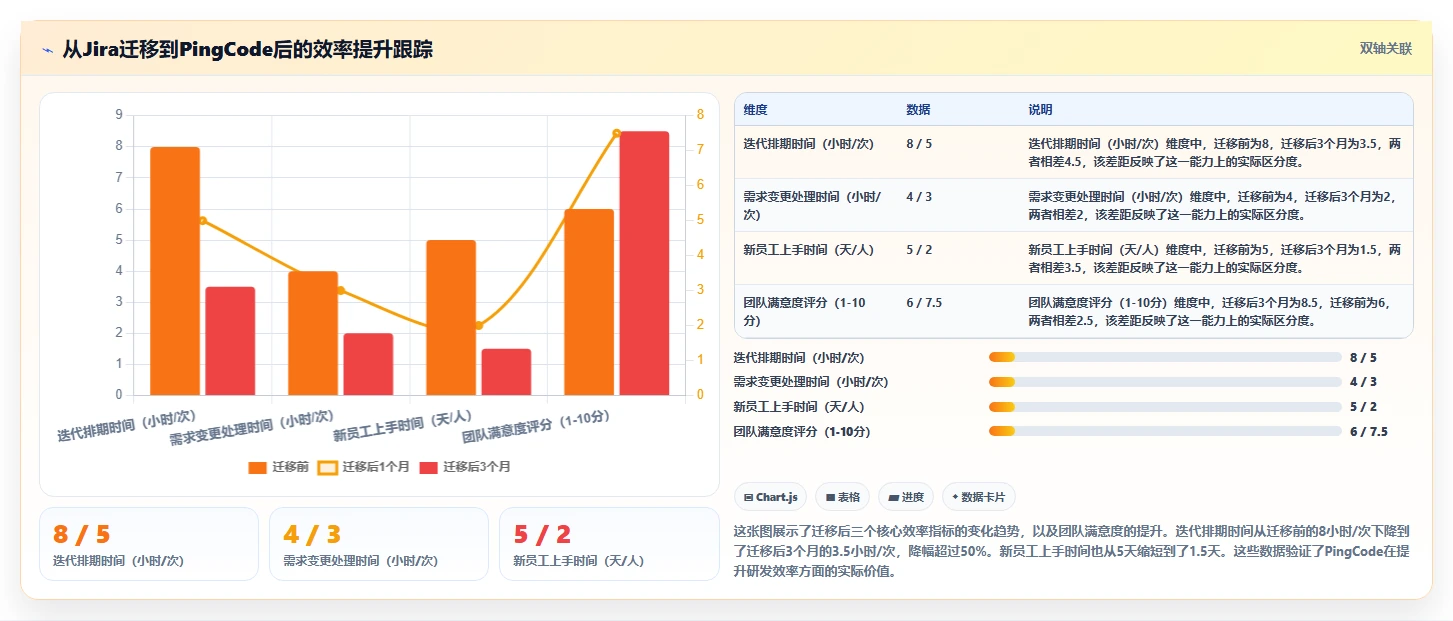Click the right axis tick label 8
Screen dimensions: 1453x621
[x=700, y=115]
